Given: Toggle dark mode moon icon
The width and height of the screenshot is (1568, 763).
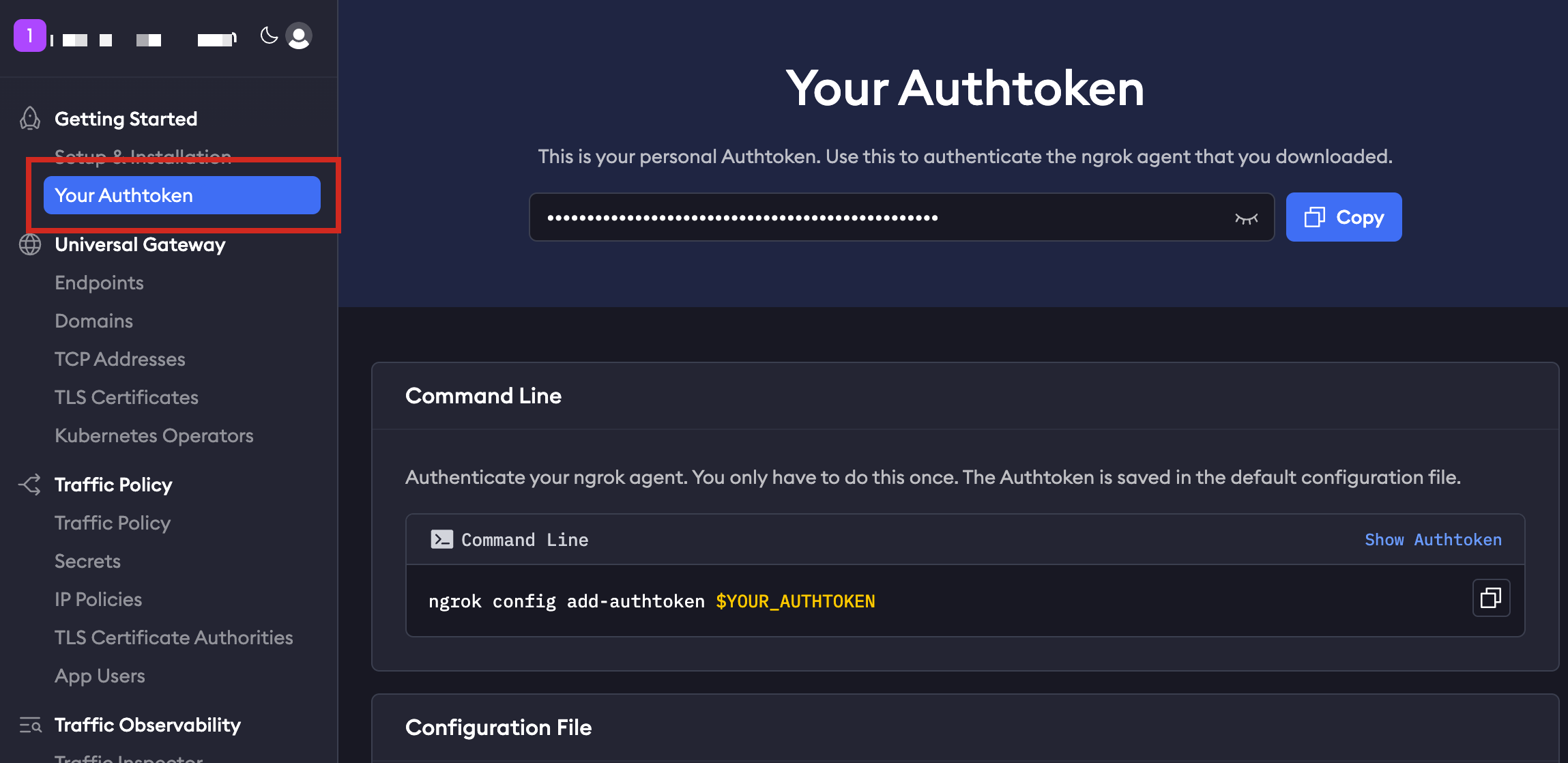Looking at the screenshot, I should click(269, 35).
